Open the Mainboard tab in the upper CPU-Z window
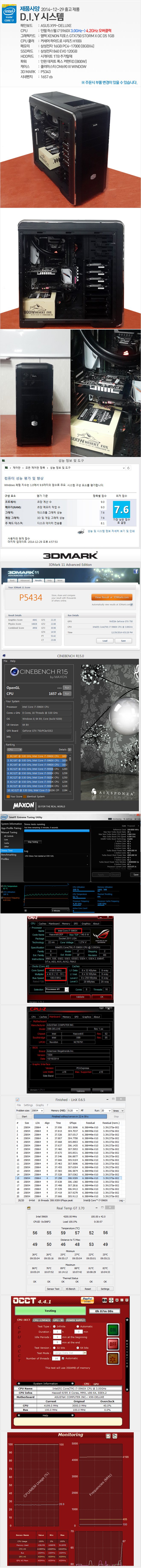141x1568 pixels. (x=54, y=923)
